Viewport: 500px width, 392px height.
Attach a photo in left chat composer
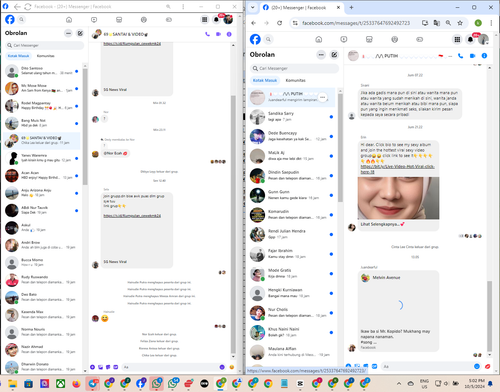pyautogui.click(x=100, y=367)
